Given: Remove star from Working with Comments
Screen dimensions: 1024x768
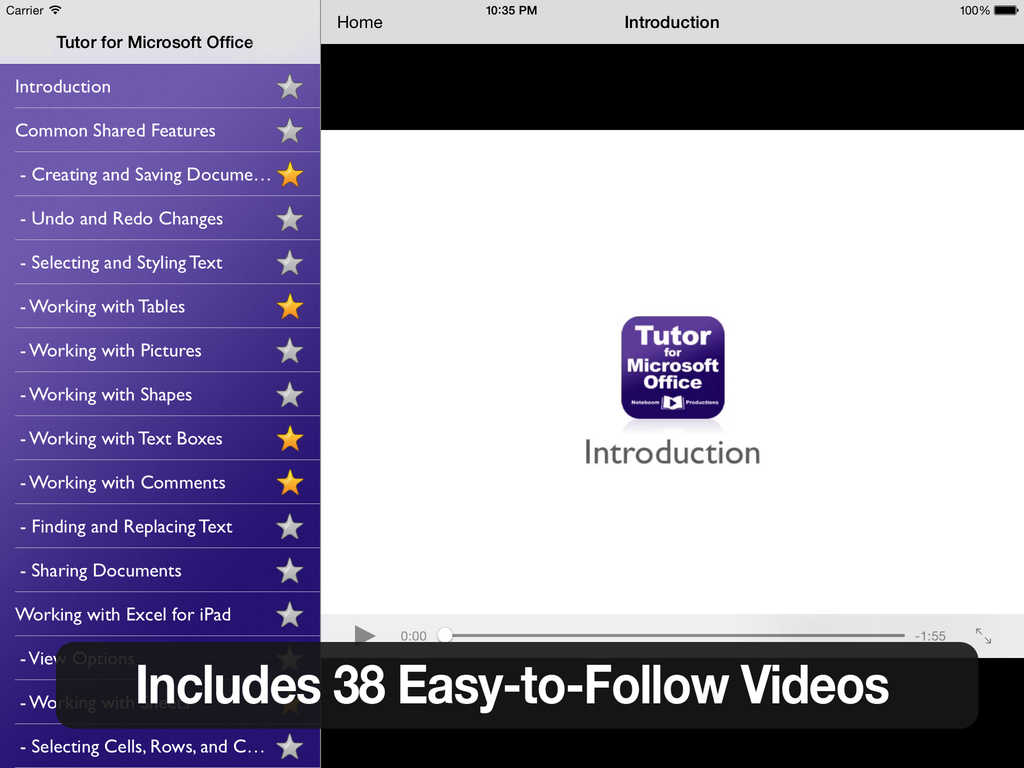Looking at the screenshot, I should point(290,483).
